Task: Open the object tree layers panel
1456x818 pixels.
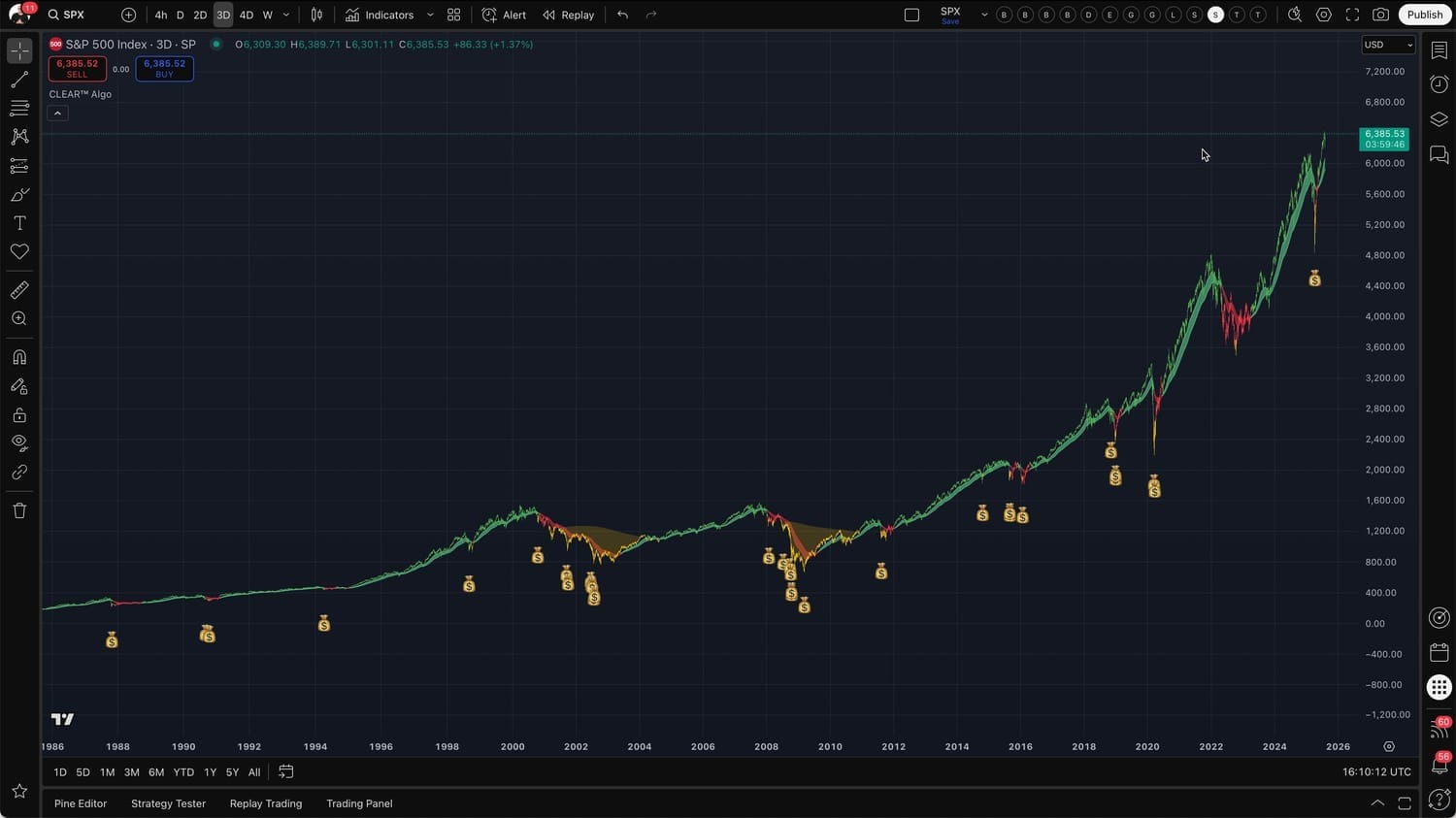Action: (x=1439, y=120)
